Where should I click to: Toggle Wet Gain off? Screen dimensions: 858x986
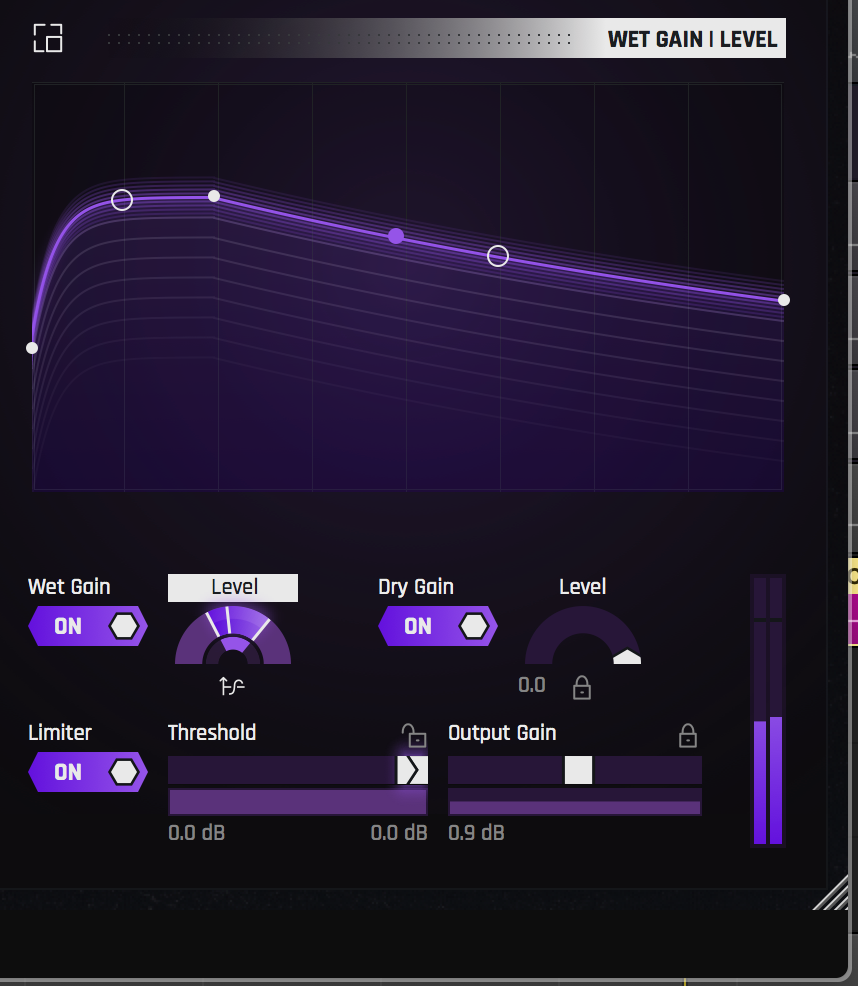88,626
